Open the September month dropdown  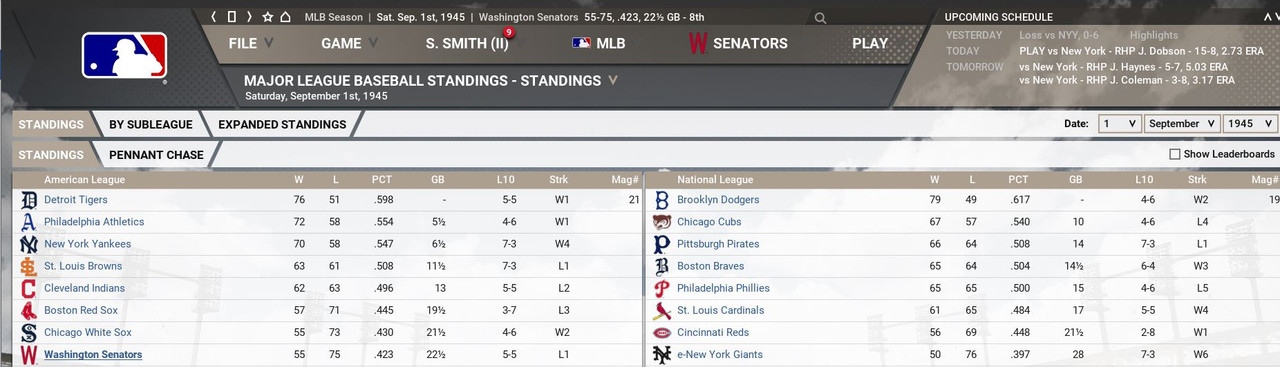[x=1182, y=124]
